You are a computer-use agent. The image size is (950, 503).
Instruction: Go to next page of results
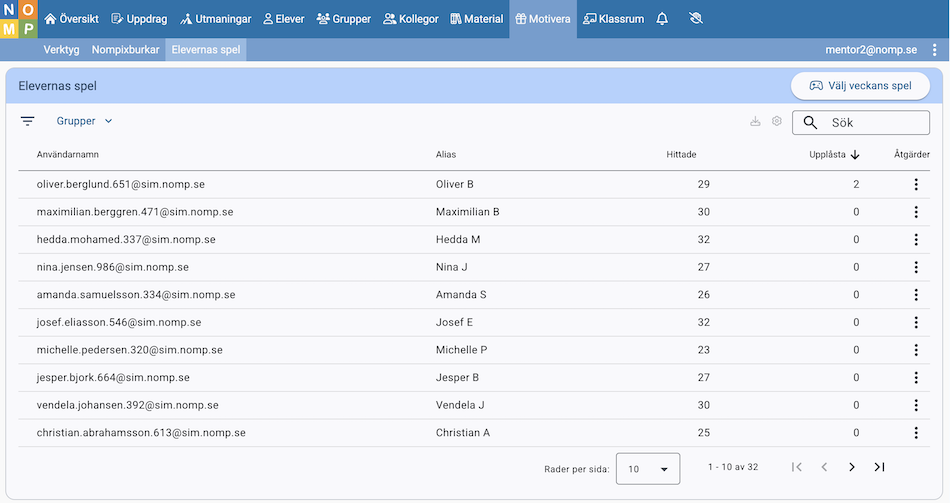coord(852,467)
